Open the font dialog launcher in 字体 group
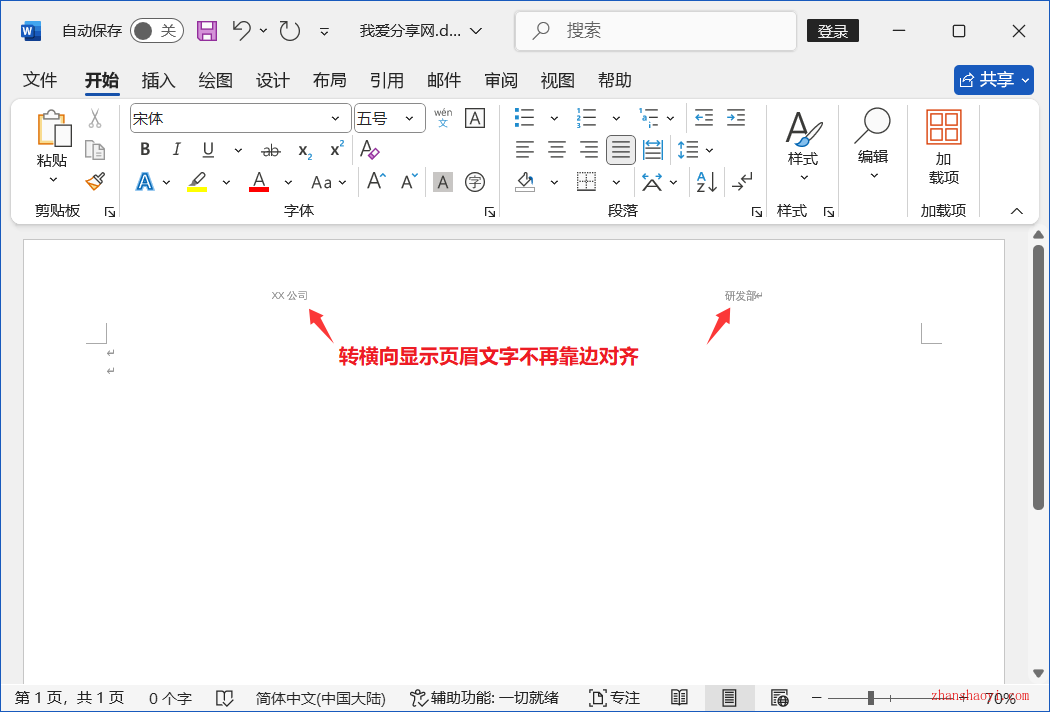The image size is (1050, 712). pyautogui.click(x=490, y=212)
